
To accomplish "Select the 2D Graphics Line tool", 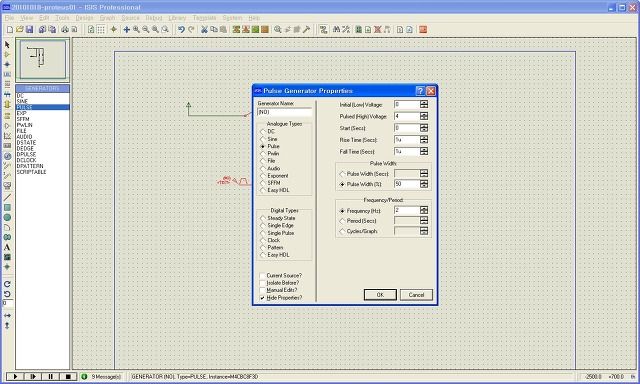I will tap(7, 198).
